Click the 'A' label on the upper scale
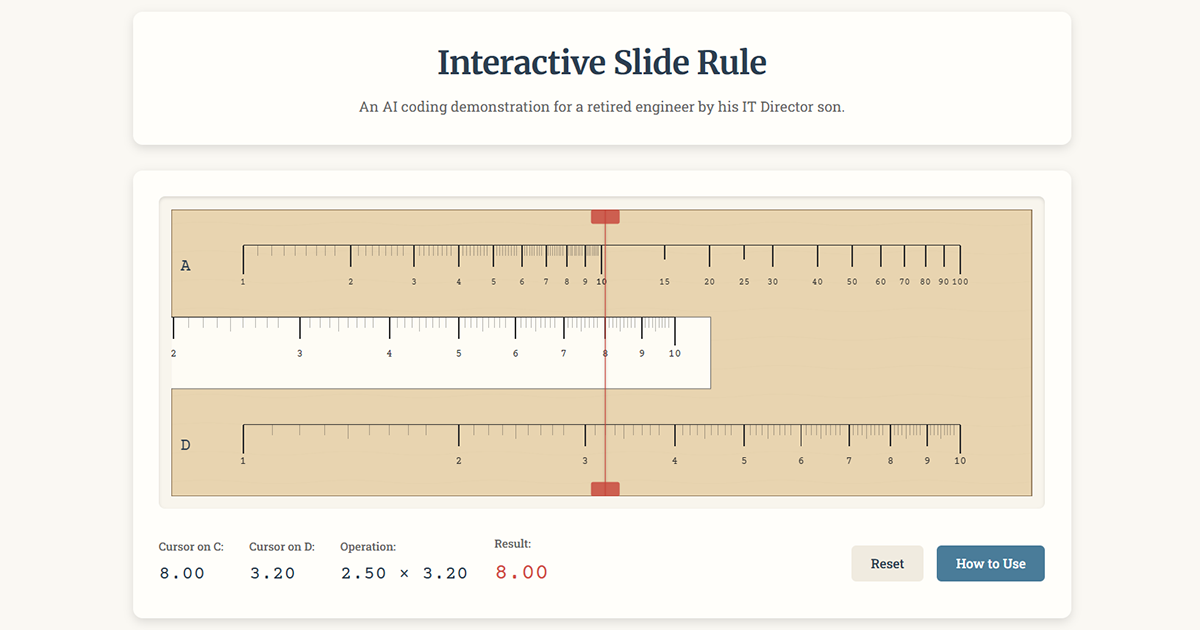1200x630 pixels. click(x=186, y=265)
